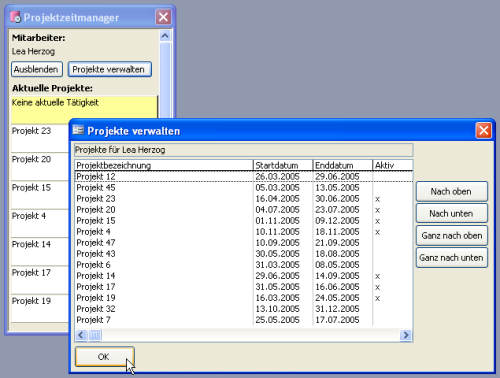Click start date 10.09.2005 of Projekt 47
500x378 pixels.
[x=277, y=242]
